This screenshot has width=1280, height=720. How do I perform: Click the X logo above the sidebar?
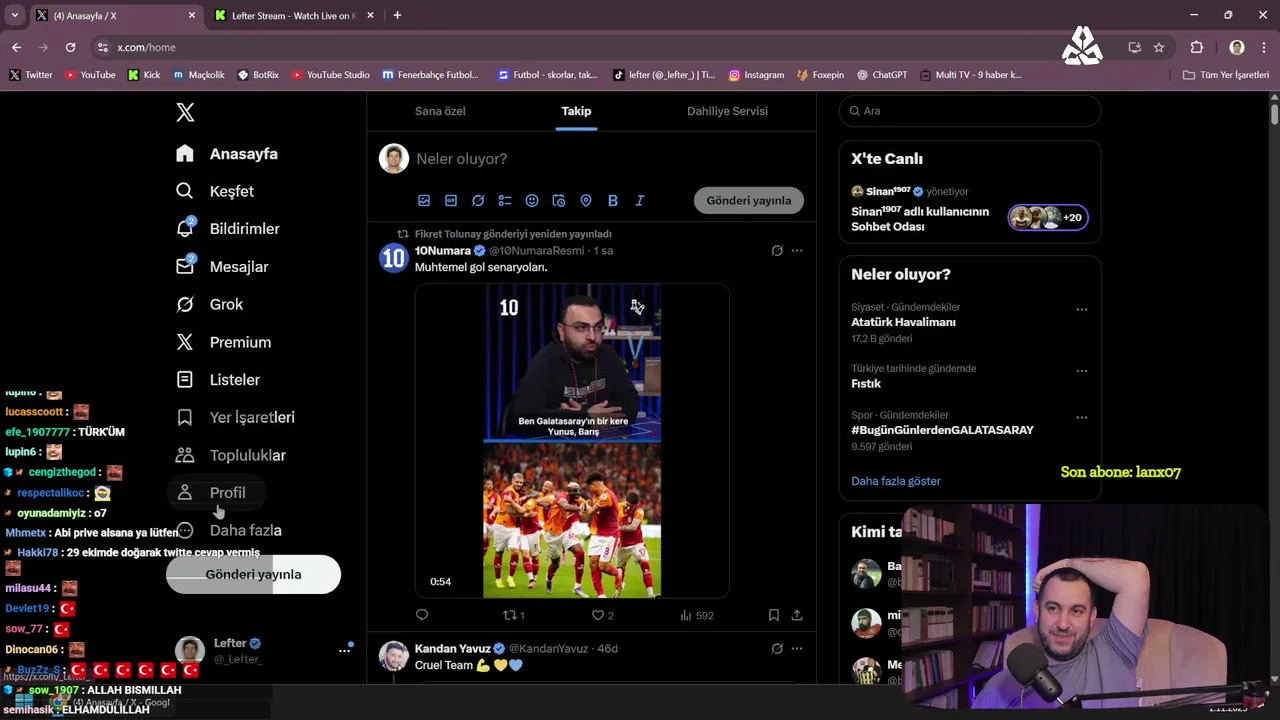tap(185, 112)
